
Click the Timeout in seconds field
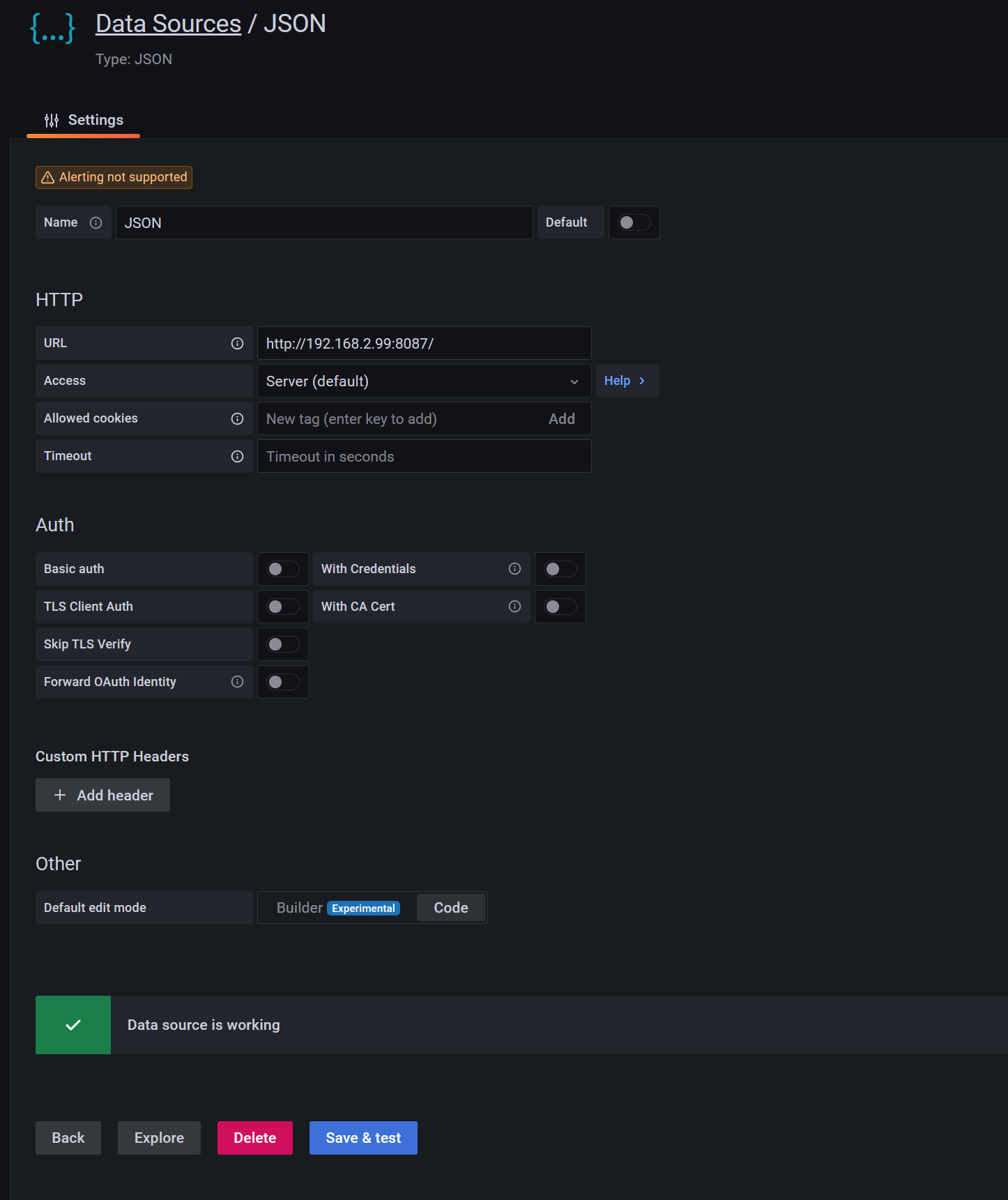click(424, 456)
